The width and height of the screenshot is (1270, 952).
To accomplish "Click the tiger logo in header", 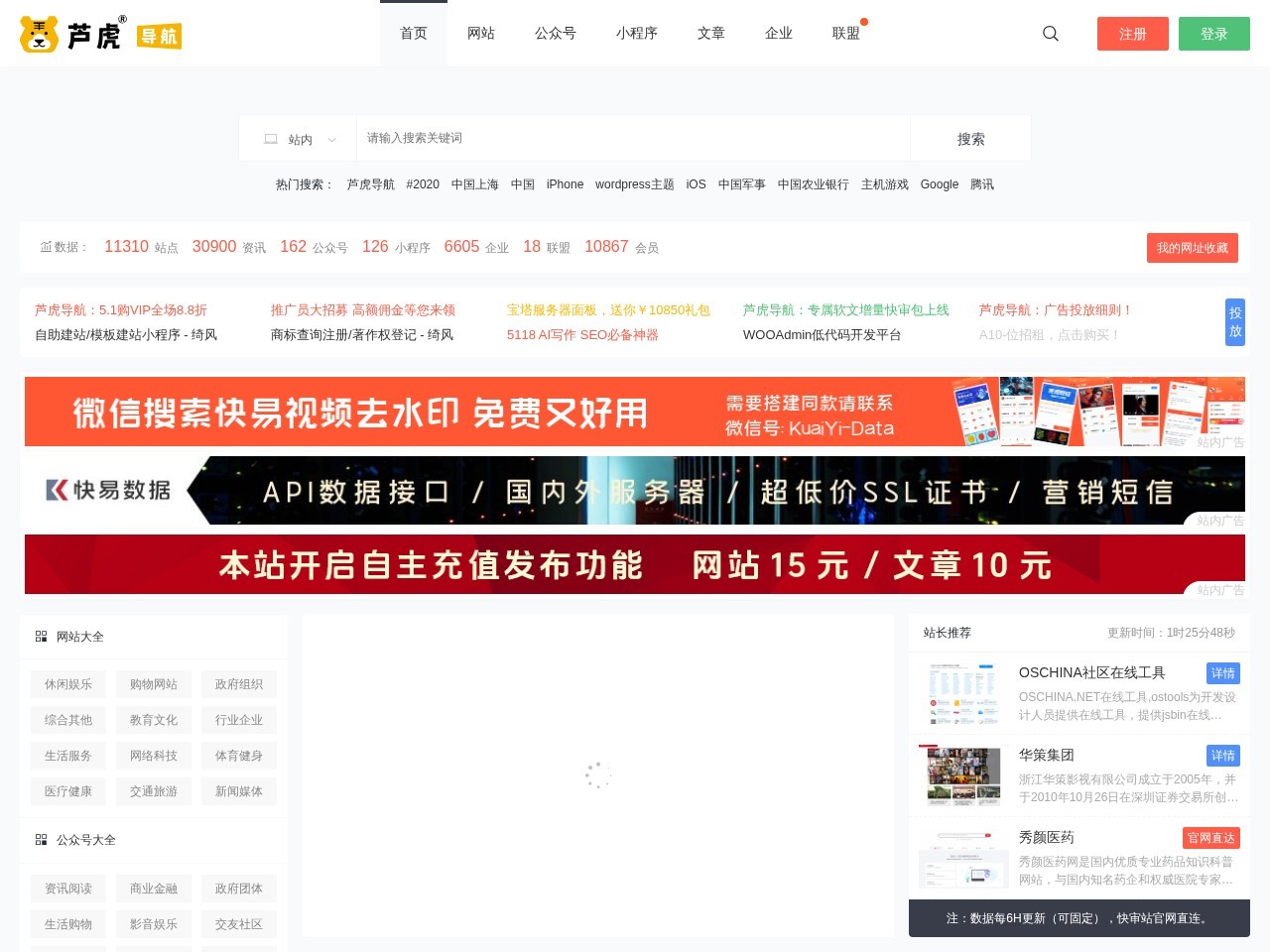I will click(40, 35).
